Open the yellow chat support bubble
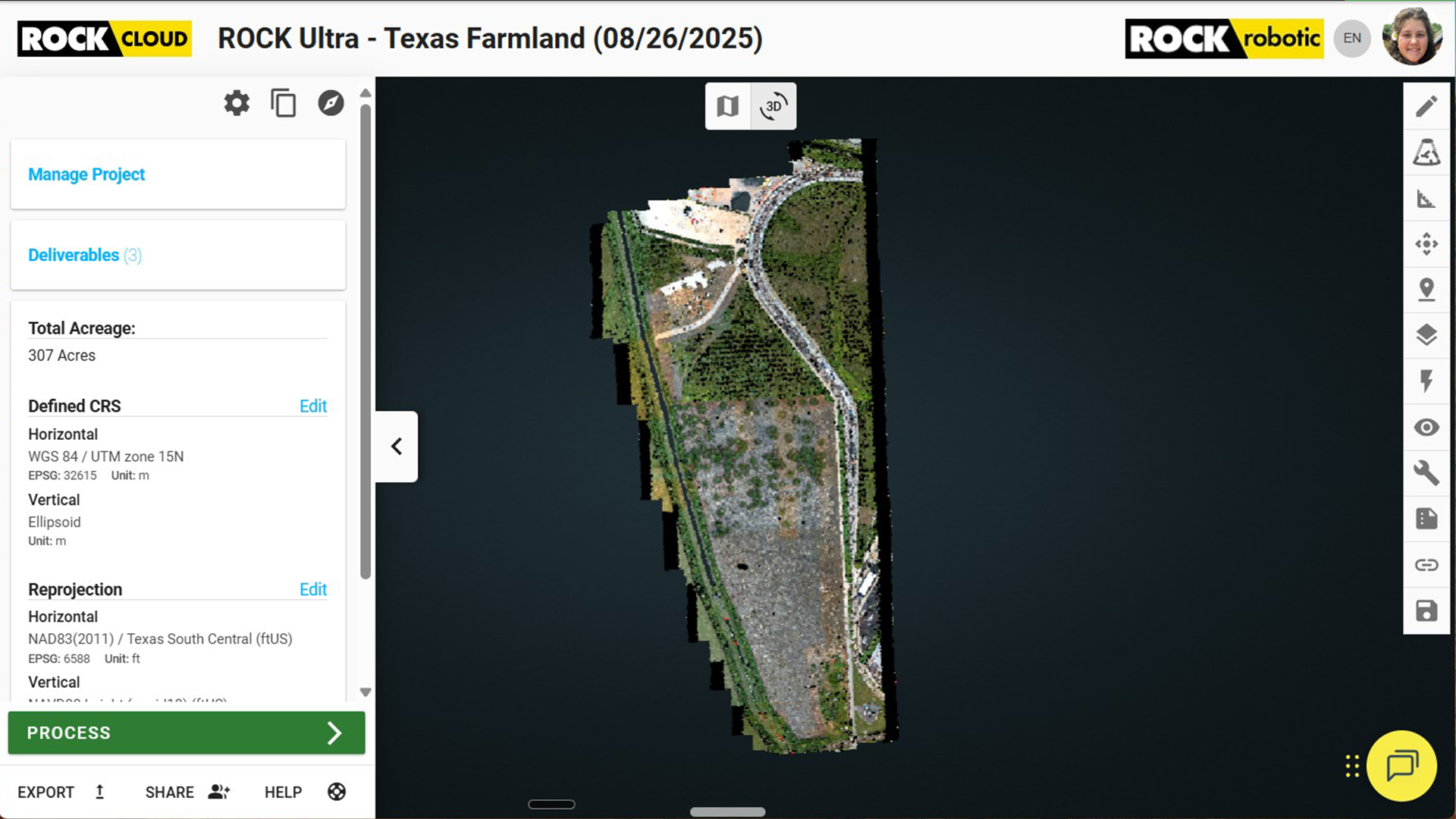 pos(1401,766)
